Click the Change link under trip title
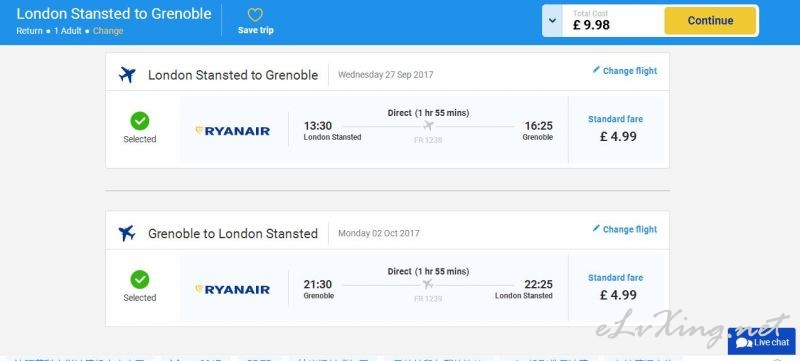The height and width of the screenshot is (361, 800). (108, 31)
